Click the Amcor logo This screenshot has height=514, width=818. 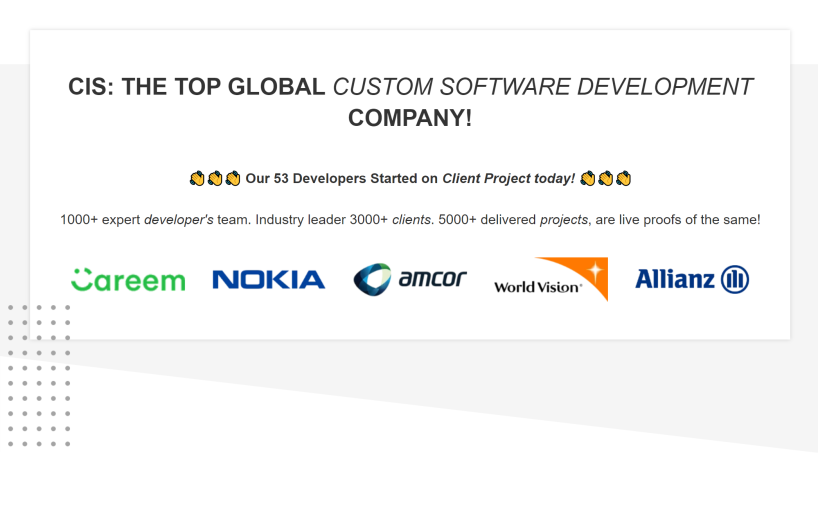410,279
